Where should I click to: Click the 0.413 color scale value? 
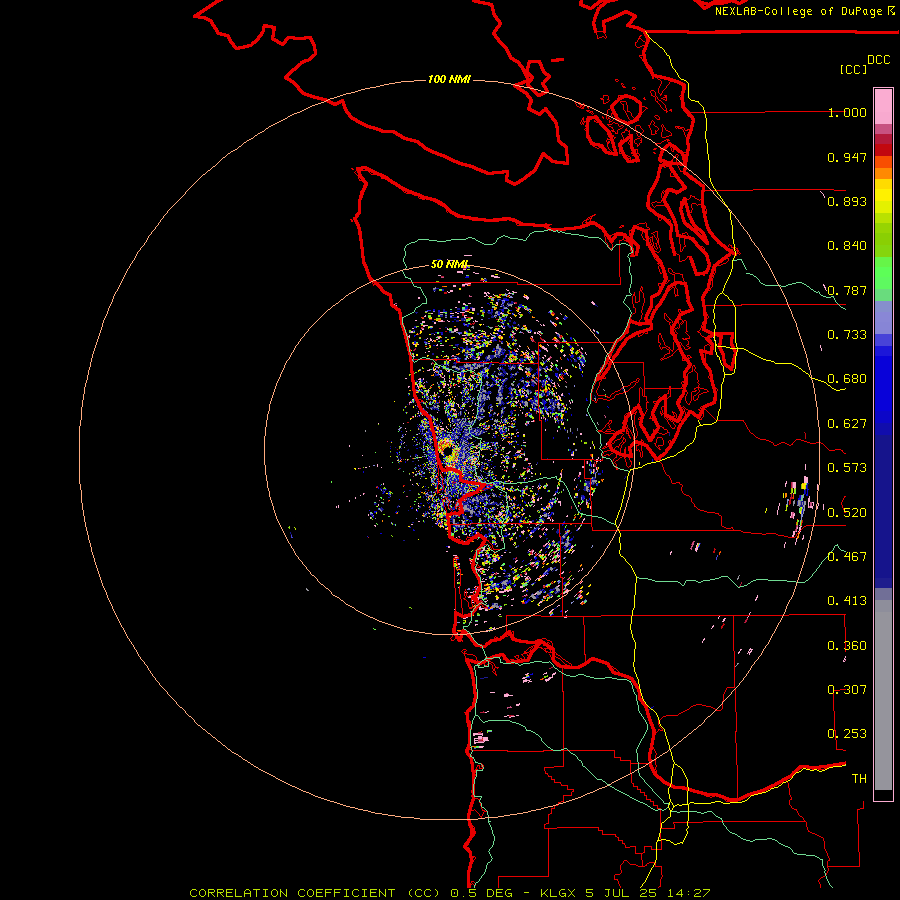(847, 601)
